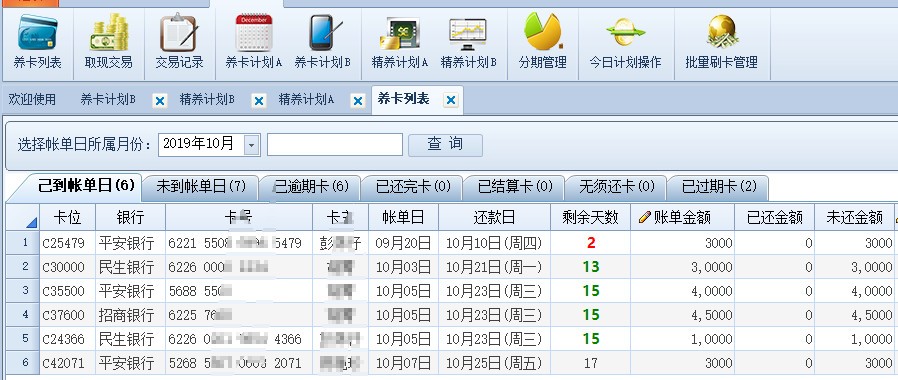This screenshot has width=898, height=380.
Task: Switch to the 欢迎使用 tab
Action: point(32,100)
